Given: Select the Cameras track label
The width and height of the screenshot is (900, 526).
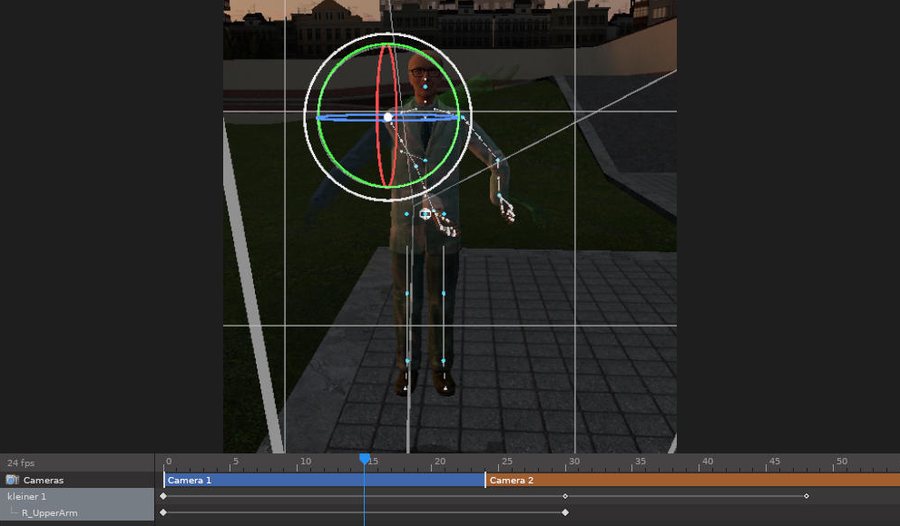Looking at the screenshot, I should 43,480.
